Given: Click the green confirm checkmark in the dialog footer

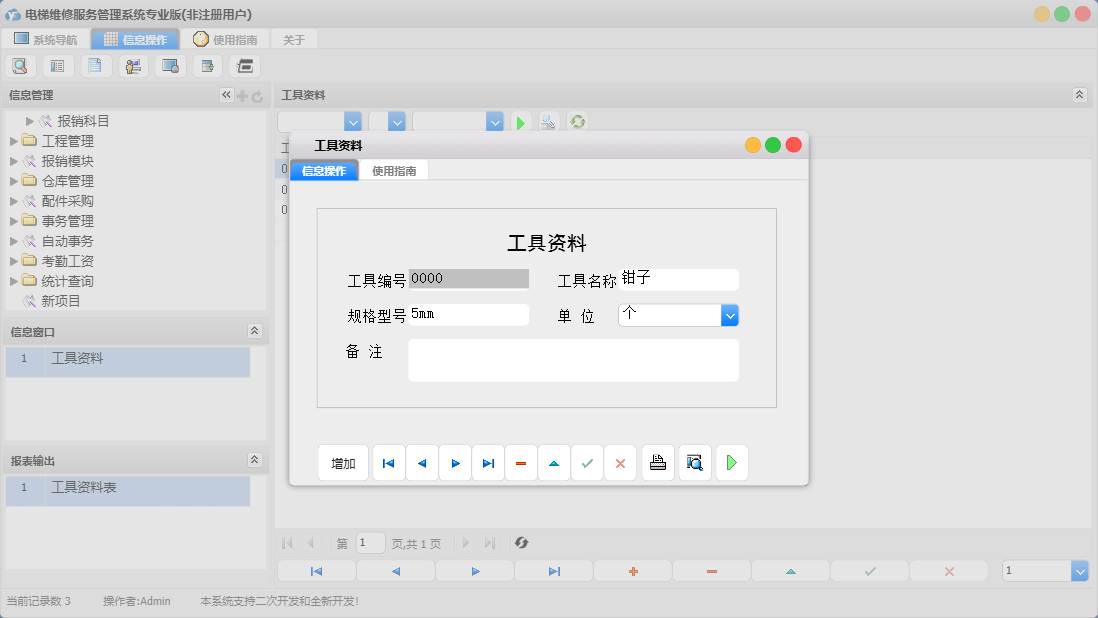Looking at the screenshot, I should 587,462.
